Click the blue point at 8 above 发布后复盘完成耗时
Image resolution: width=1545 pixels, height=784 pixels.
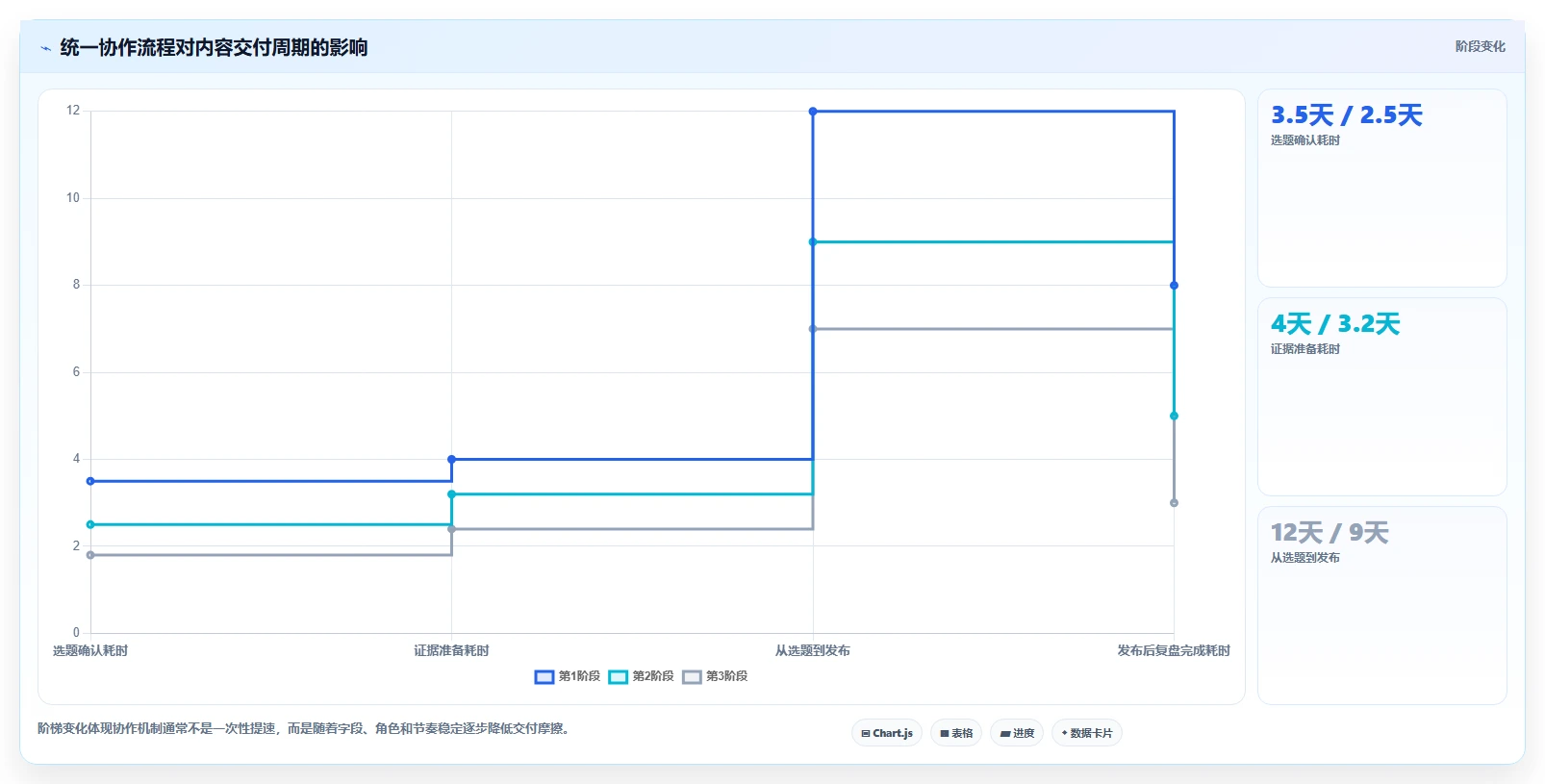pos(1174,286)
